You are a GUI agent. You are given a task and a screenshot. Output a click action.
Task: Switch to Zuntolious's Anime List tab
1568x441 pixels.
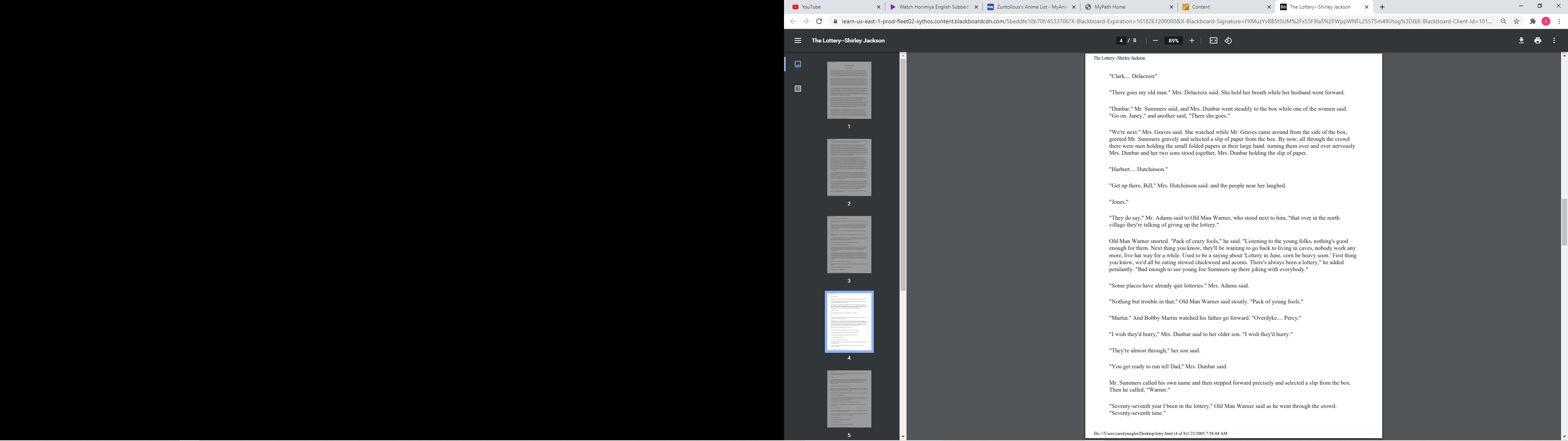[1031, 7]
